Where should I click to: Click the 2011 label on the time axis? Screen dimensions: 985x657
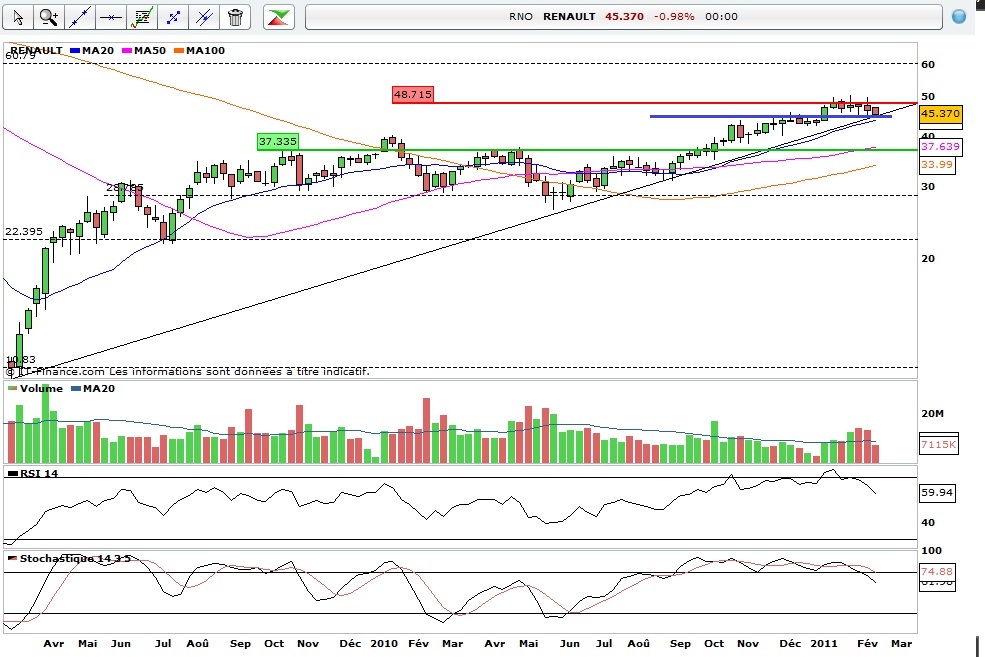824,643
